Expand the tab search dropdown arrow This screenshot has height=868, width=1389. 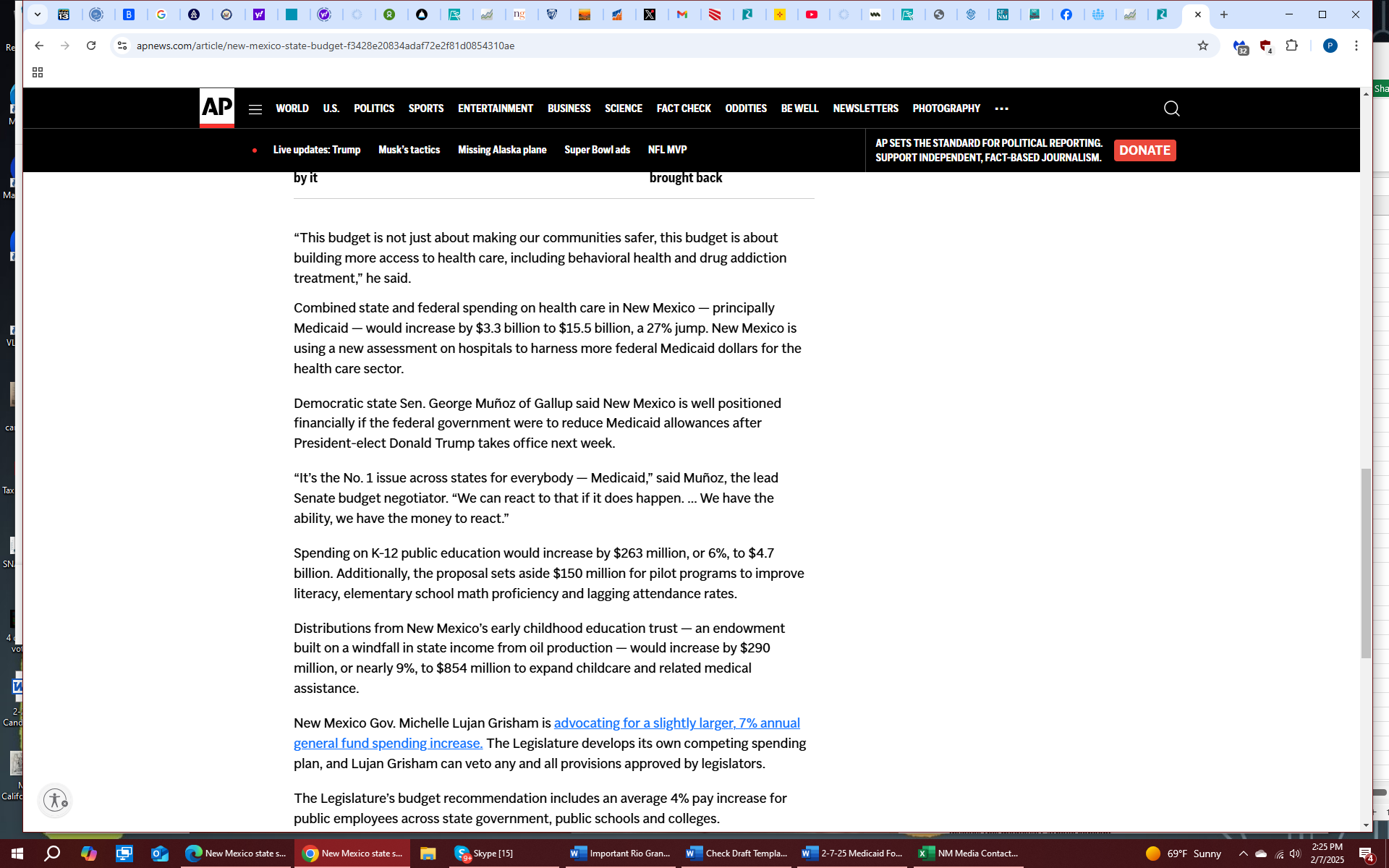tap(38, 14)
